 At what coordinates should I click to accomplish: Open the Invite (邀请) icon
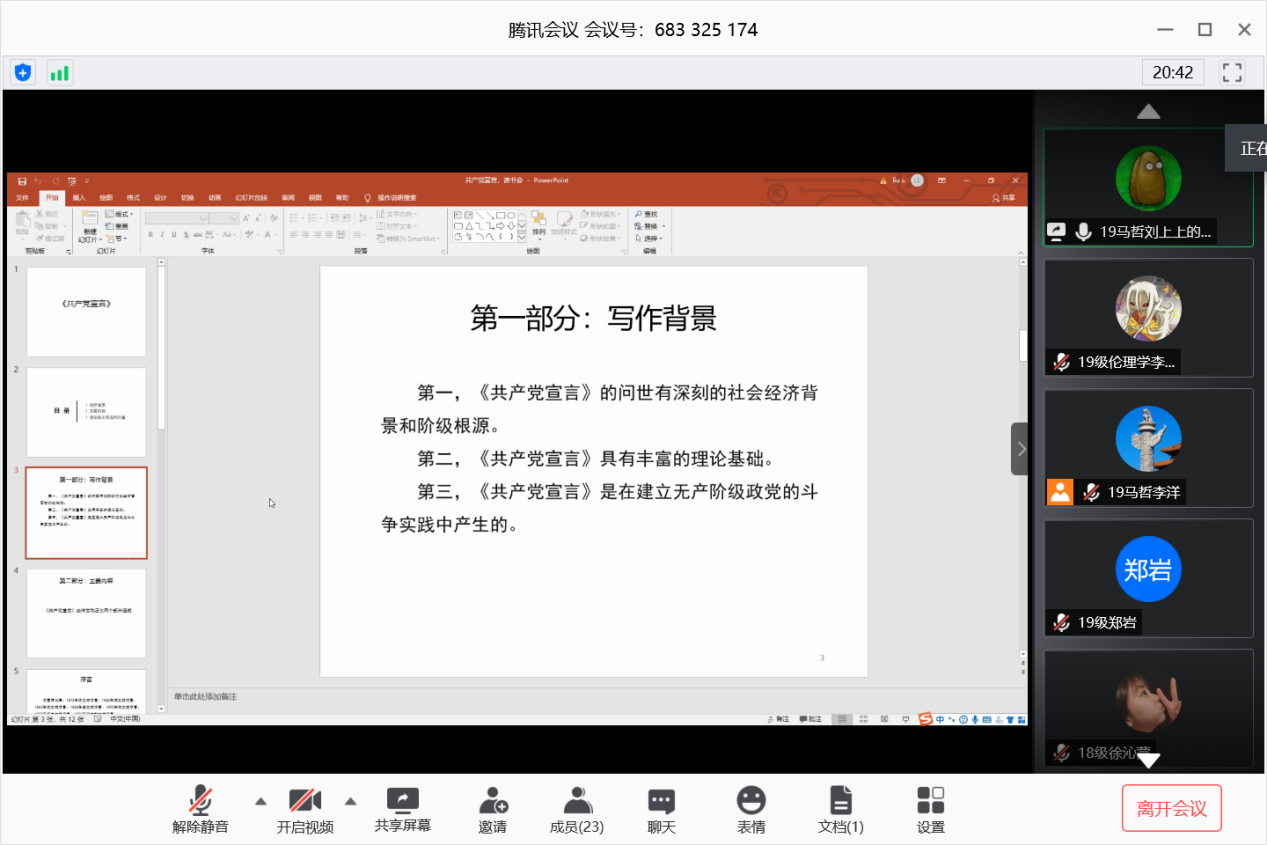coord(492,809)
